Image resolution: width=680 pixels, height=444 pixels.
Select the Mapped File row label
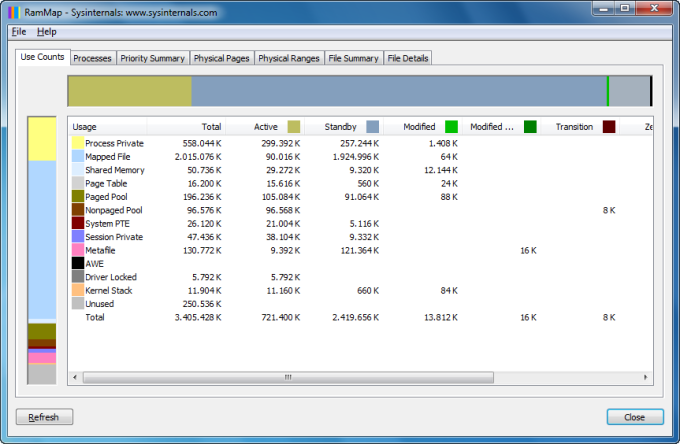pos(108,157)
